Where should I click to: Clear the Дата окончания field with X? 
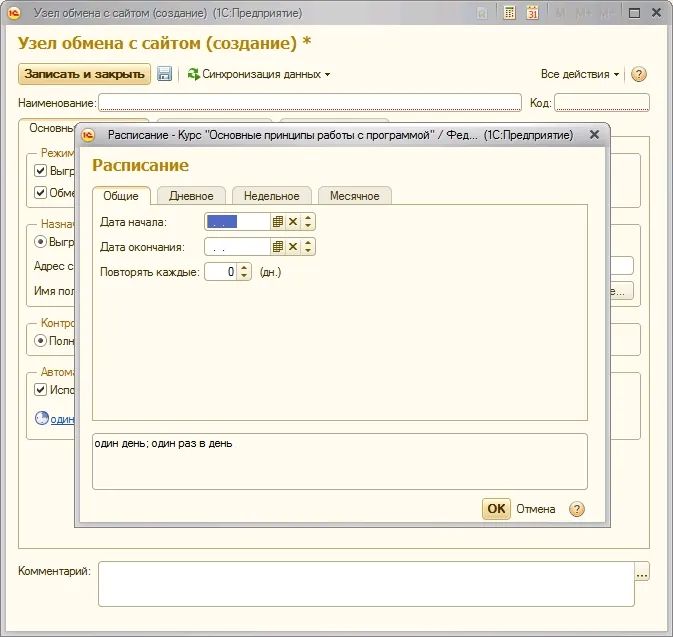(x=293, y=247)
